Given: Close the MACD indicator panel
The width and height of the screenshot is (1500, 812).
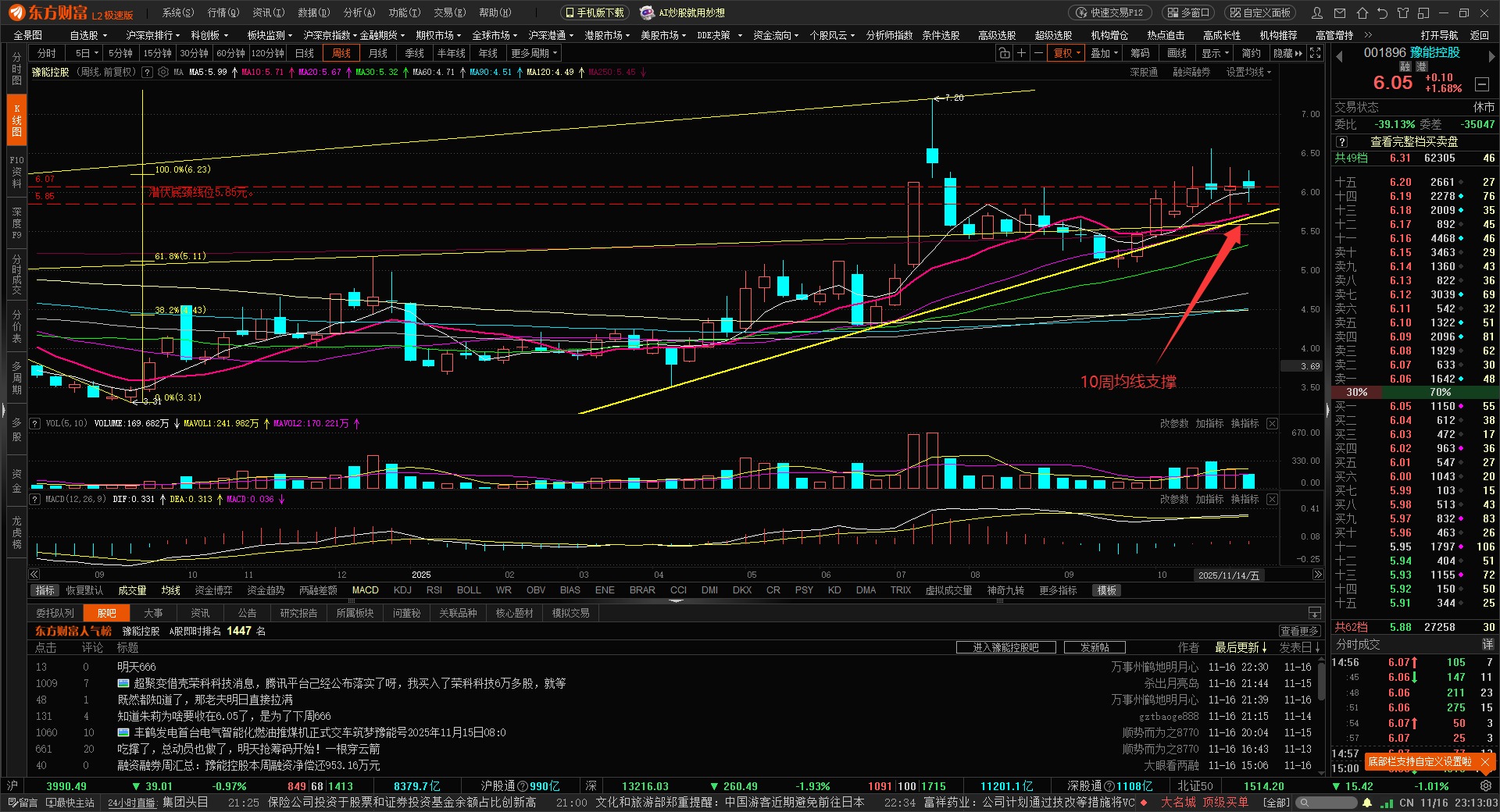Looking at the screenshot, I should coord(1272,499).
